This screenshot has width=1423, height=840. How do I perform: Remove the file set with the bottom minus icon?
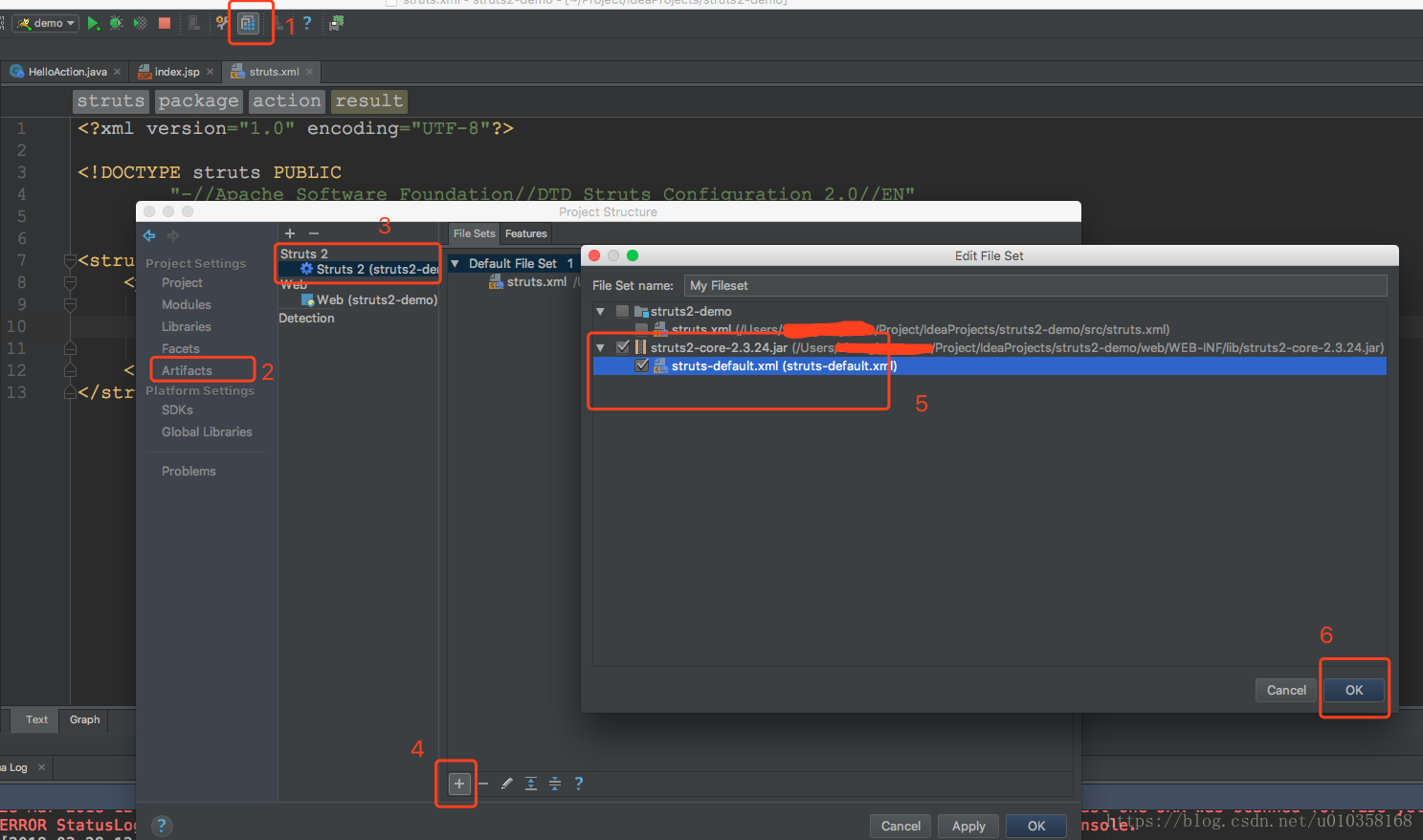click(x=483, y=784)
